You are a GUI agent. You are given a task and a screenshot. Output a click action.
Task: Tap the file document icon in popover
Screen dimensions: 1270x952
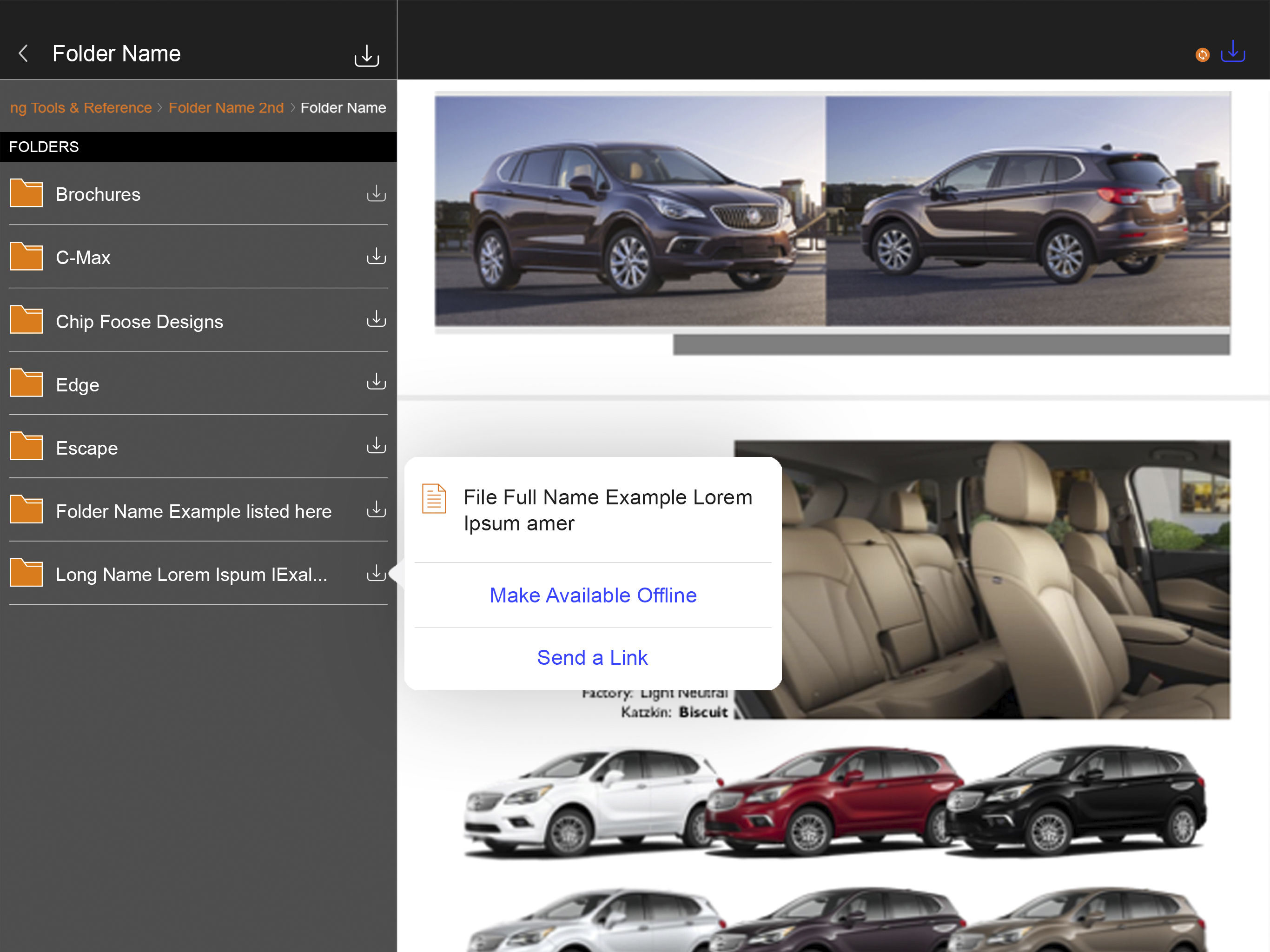point(434,498)
